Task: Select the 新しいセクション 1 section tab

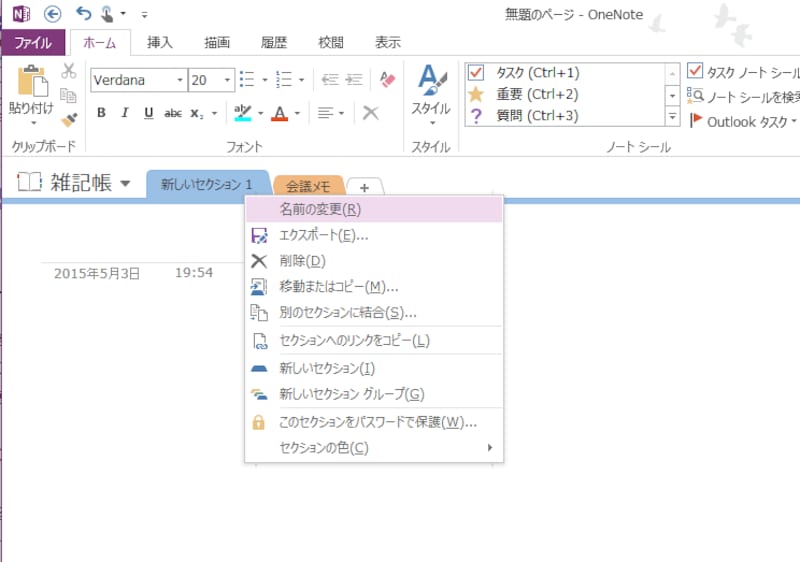Action: click(207, 184)
